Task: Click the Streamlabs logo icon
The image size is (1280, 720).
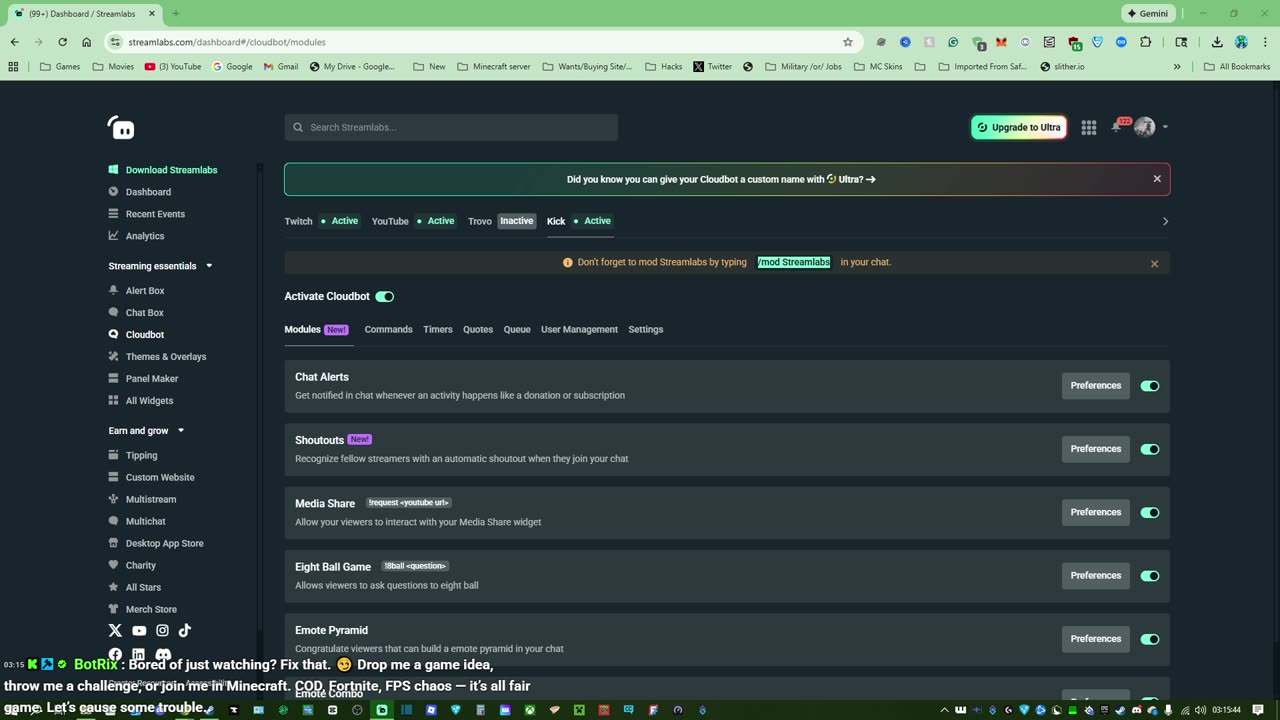Action: 121,127
